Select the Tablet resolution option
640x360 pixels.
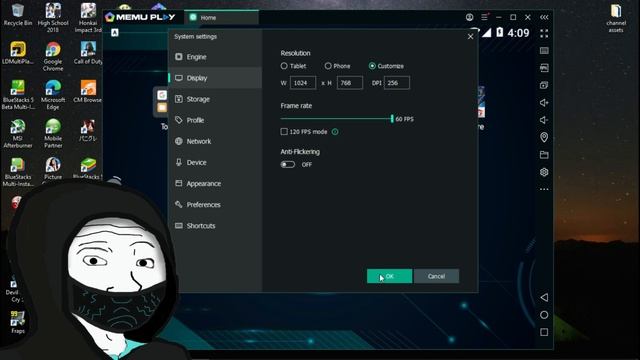284,66
